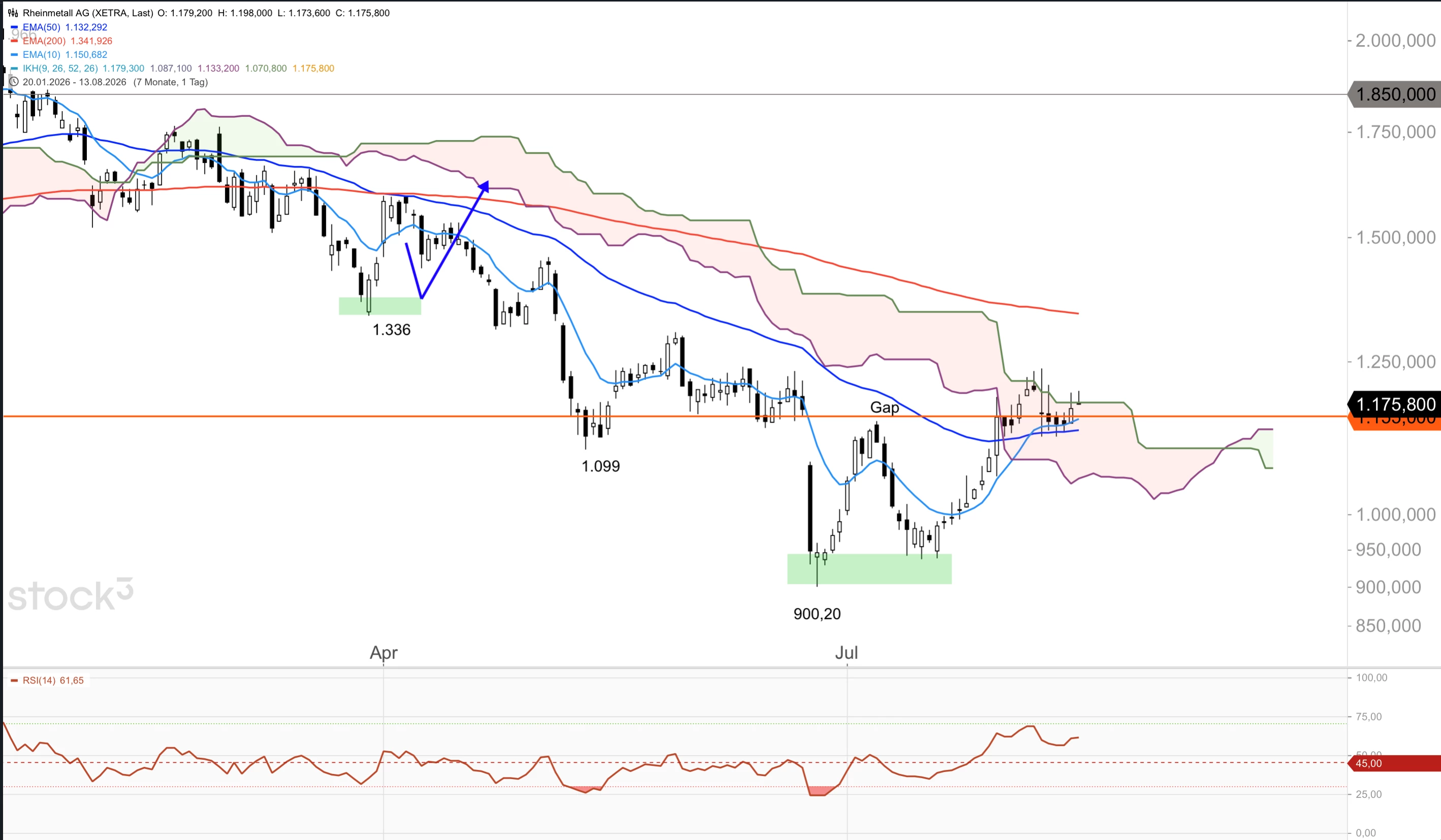The height and width of the screenshot is (840, 1441).
Task: Click the 1.000,000 price axis label
Action: point(1395,514)
